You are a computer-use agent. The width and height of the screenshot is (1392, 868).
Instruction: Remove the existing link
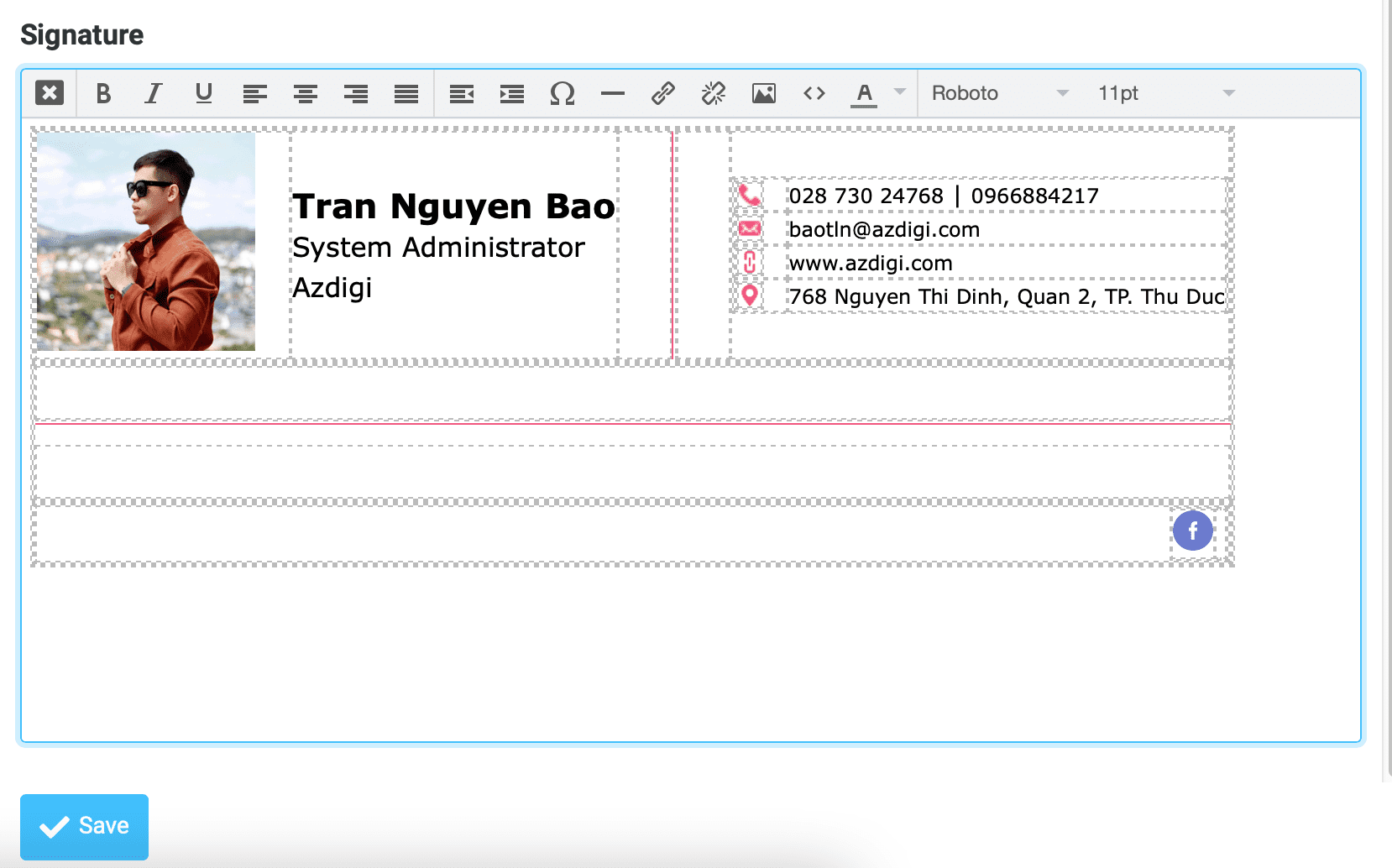714,93
